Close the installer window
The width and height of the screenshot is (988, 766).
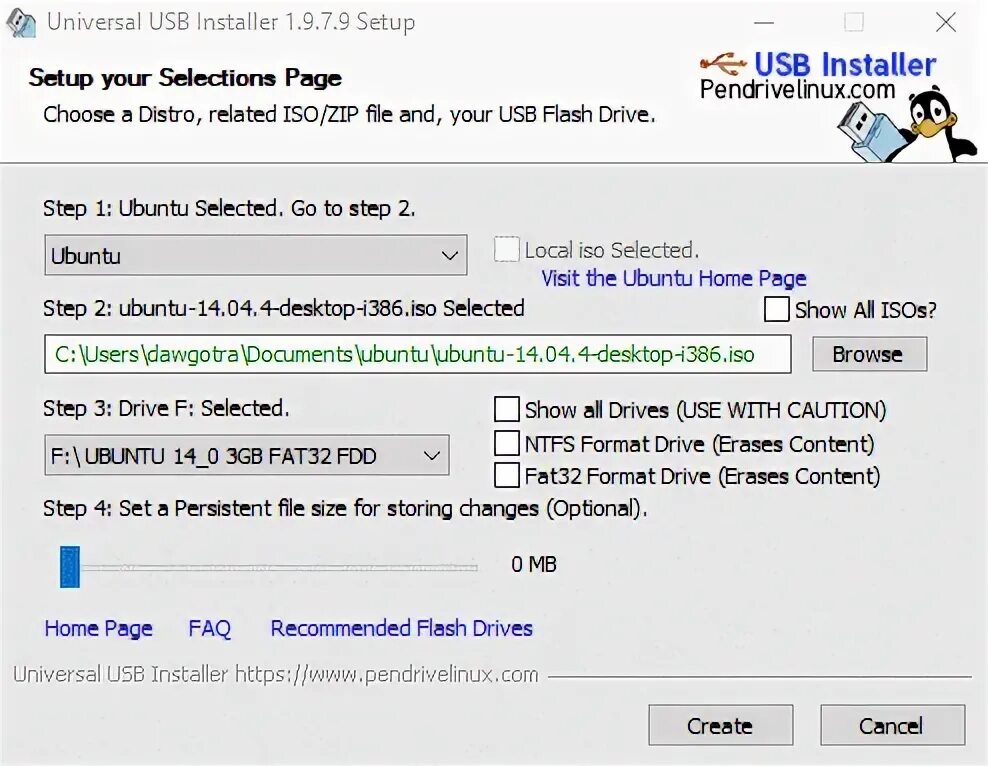pyautogui.click(x=945, y=23)
